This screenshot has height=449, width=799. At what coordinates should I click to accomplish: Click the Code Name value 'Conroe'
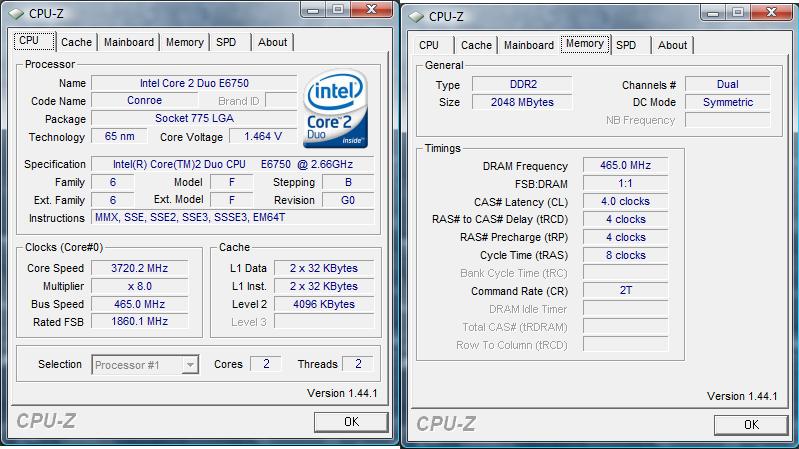tap(144, 100)
